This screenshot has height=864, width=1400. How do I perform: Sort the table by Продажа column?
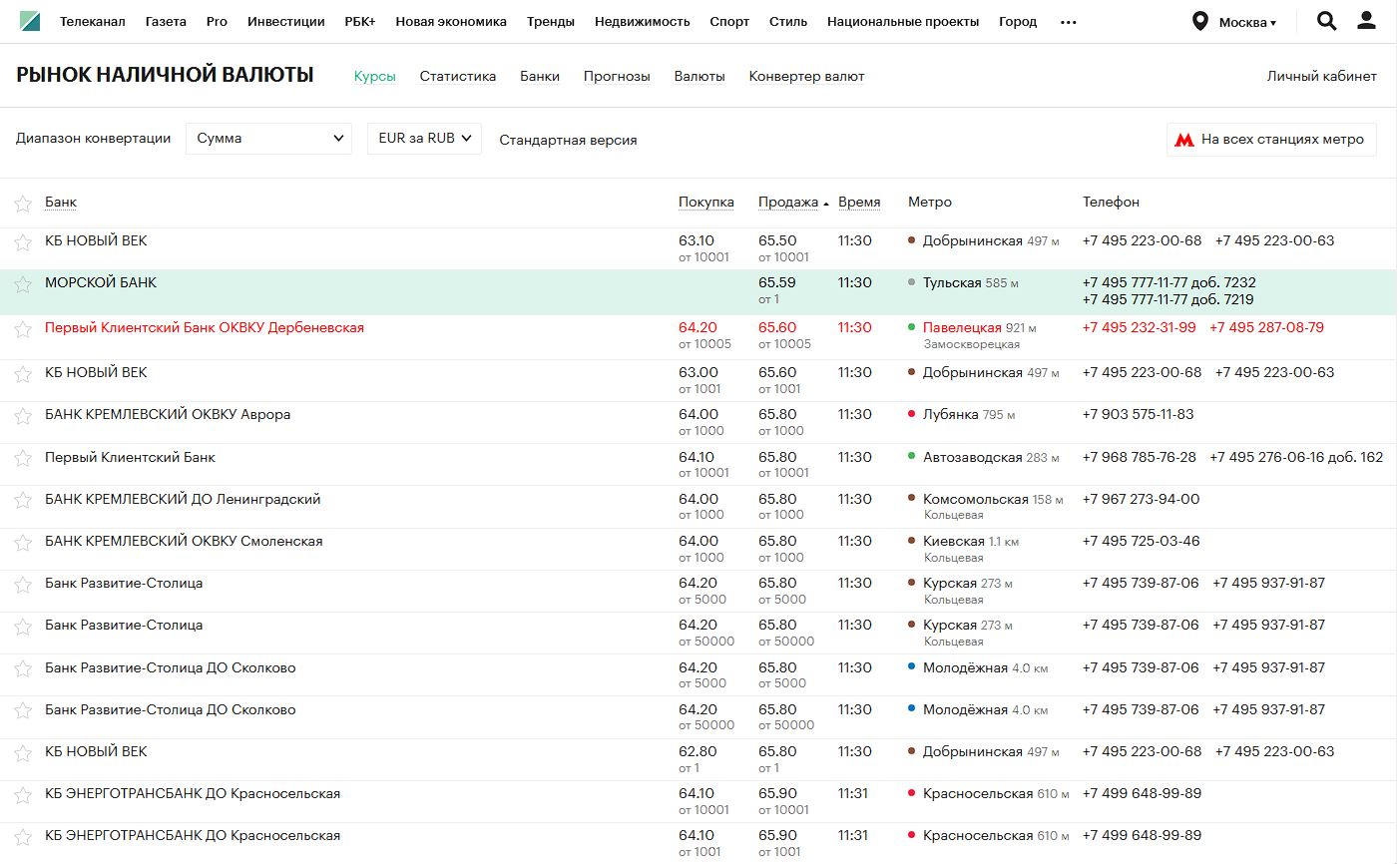pos(788,203)
